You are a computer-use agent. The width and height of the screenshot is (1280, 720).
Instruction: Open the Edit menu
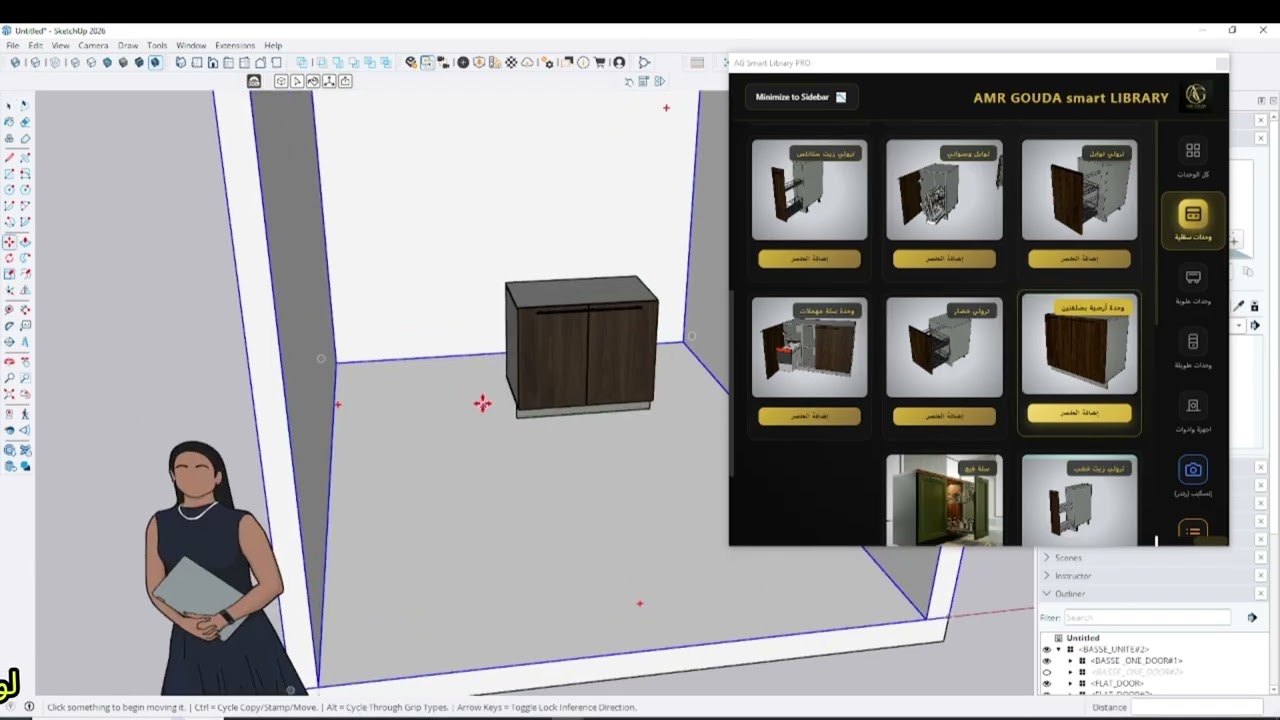[x=35, y=45]
